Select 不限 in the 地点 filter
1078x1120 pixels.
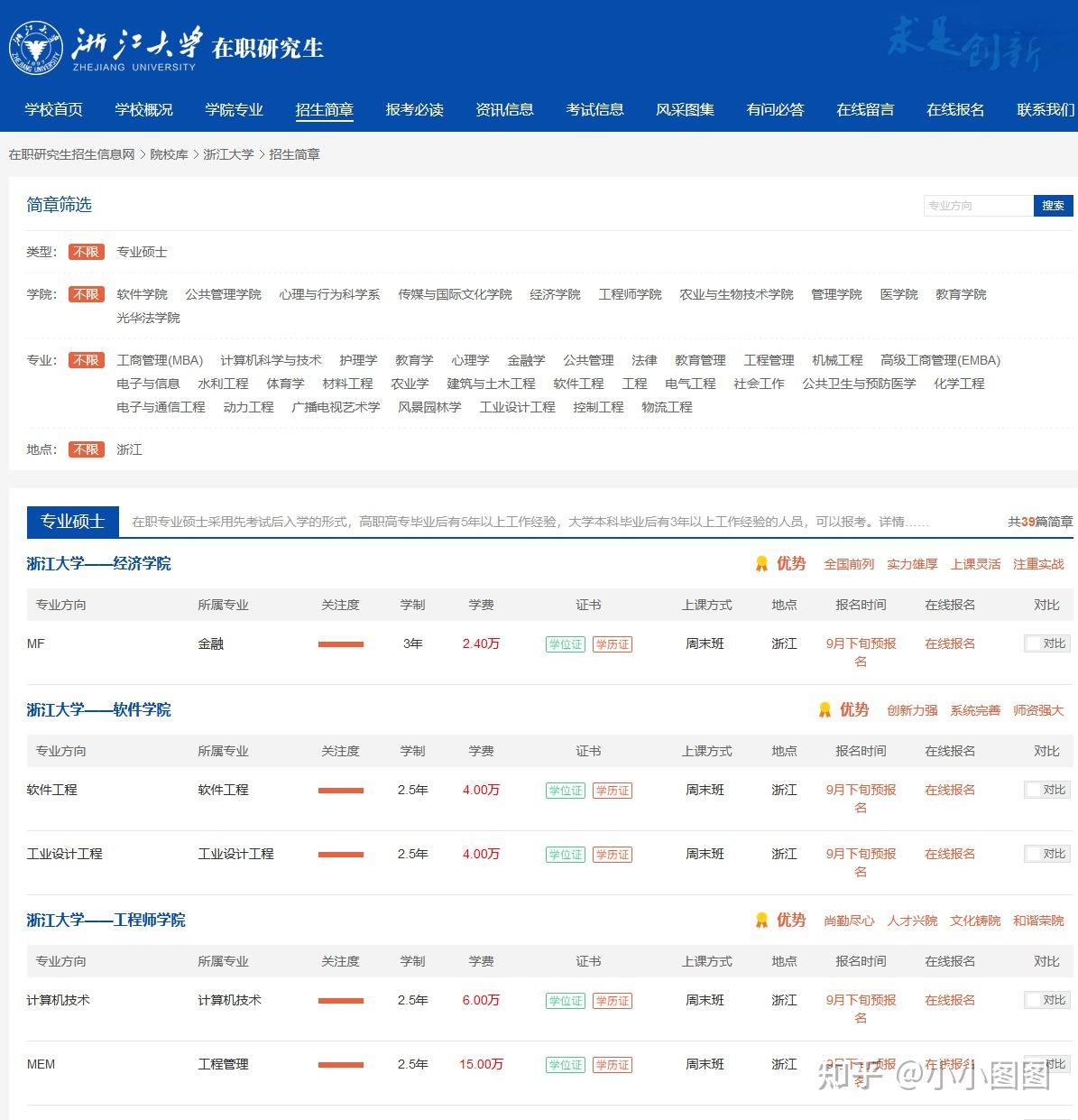click(87, 449)
